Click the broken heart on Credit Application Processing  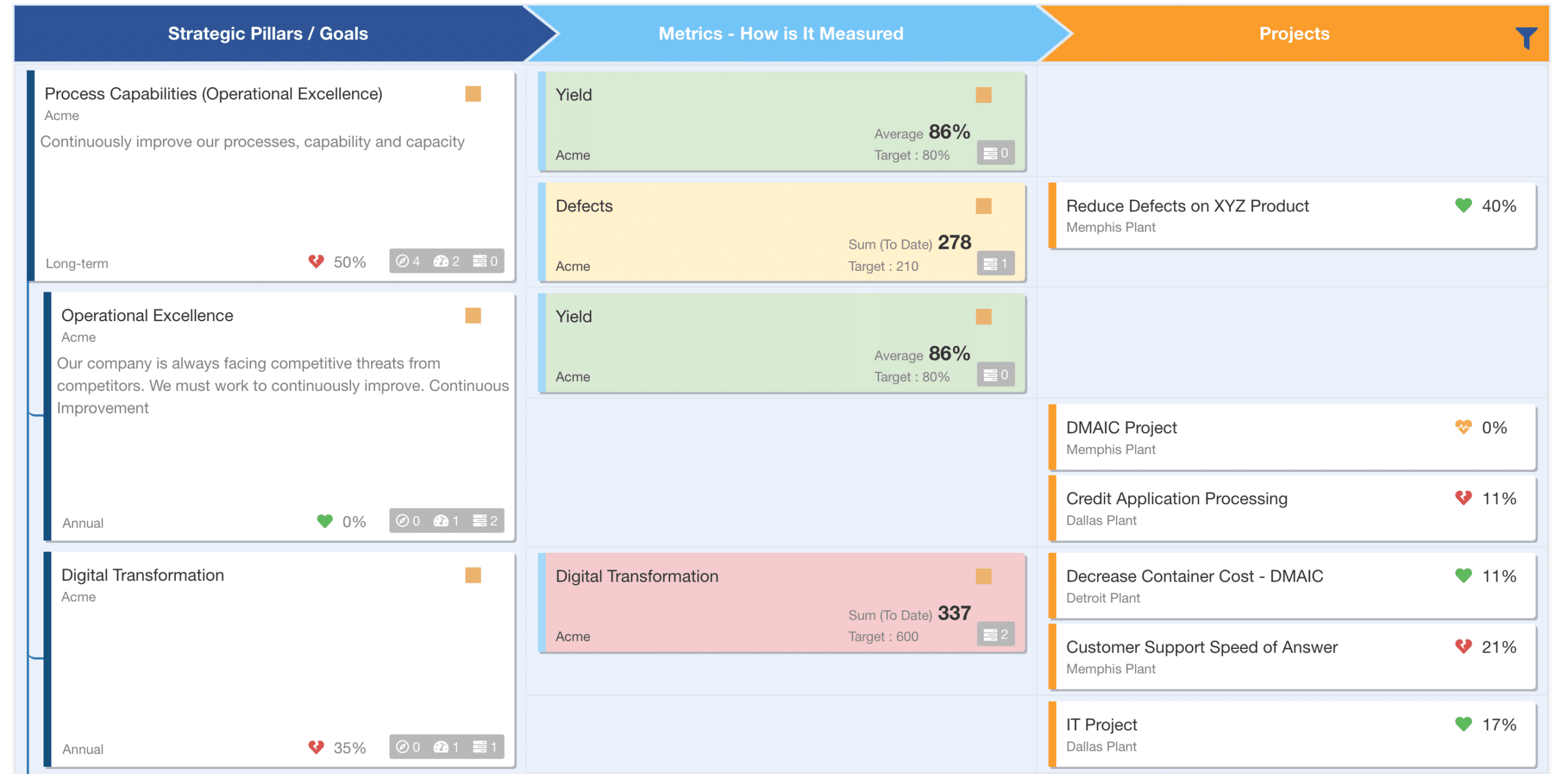[x=1463, y=498]
